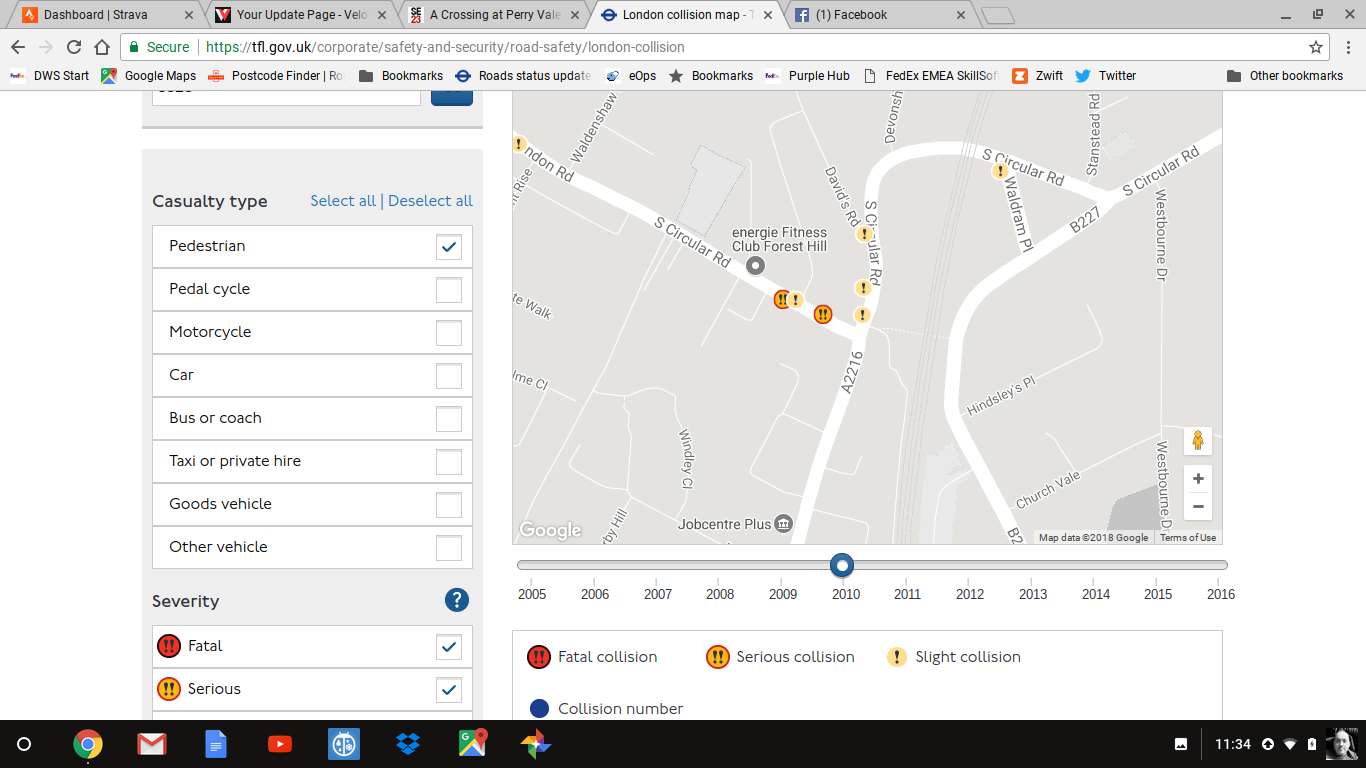
Task: Open the Other bookmarks folder
Action: coord(1285,76)
